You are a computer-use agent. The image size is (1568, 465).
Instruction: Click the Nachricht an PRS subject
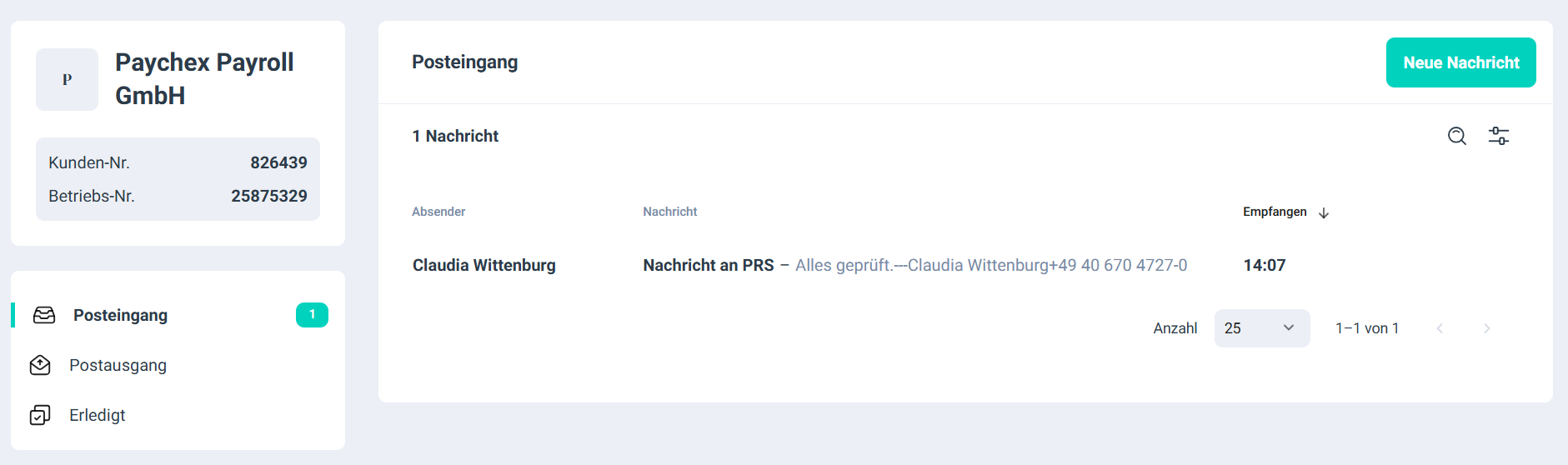pos(709,265)
